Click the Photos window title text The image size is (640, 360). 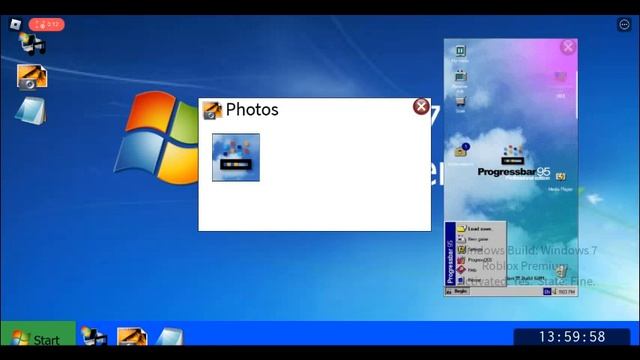tap(252, 109)
